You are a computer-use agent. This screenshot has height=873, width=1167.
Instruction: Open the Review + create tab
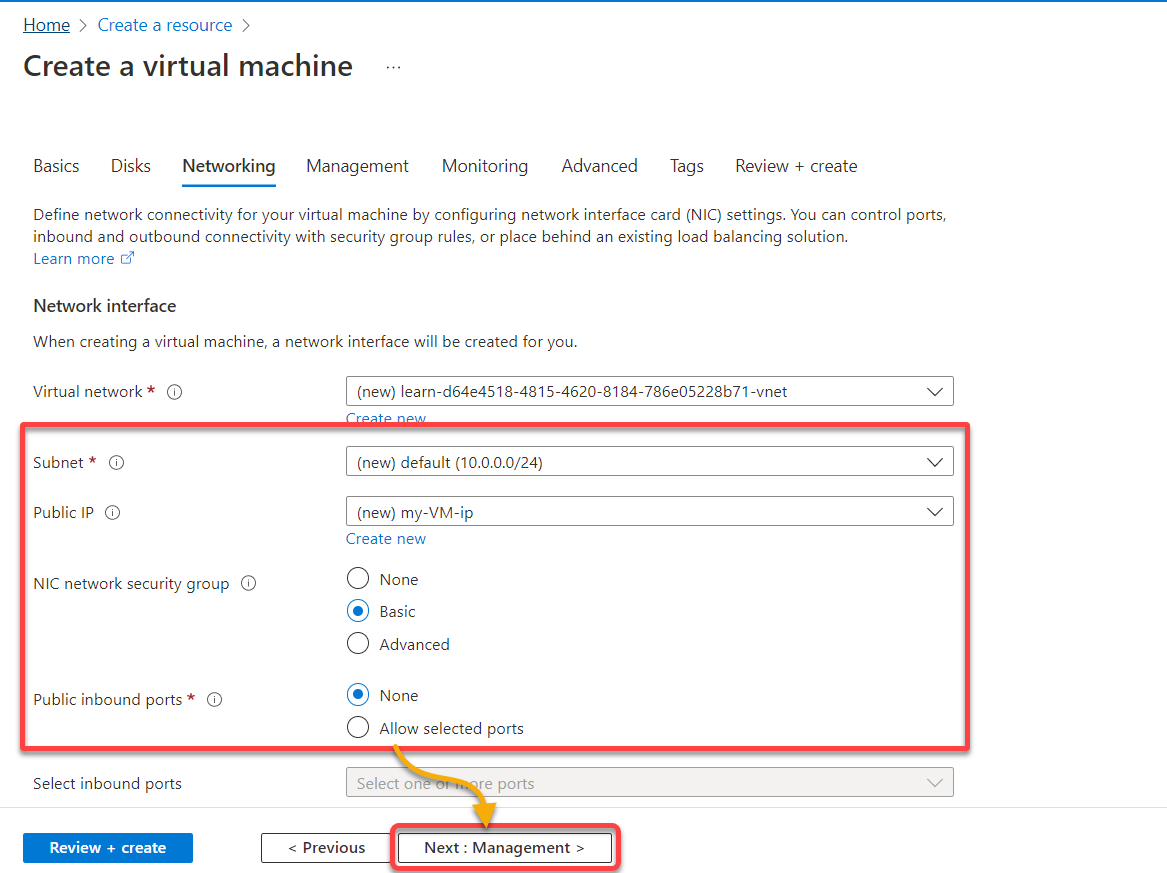click(x=796, y=166)
